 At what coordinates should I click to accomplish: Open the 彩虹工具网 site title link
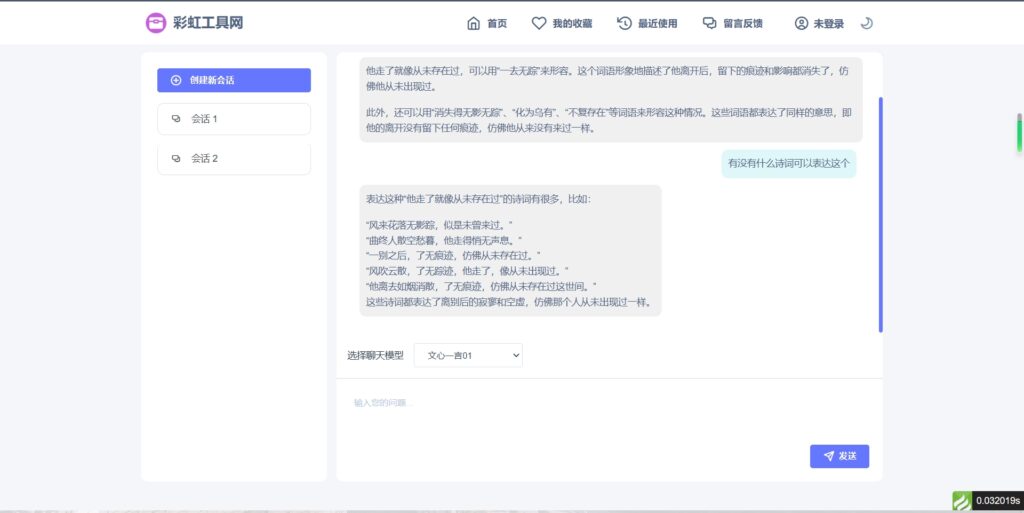pyautogui.click(x=208, y=23)
